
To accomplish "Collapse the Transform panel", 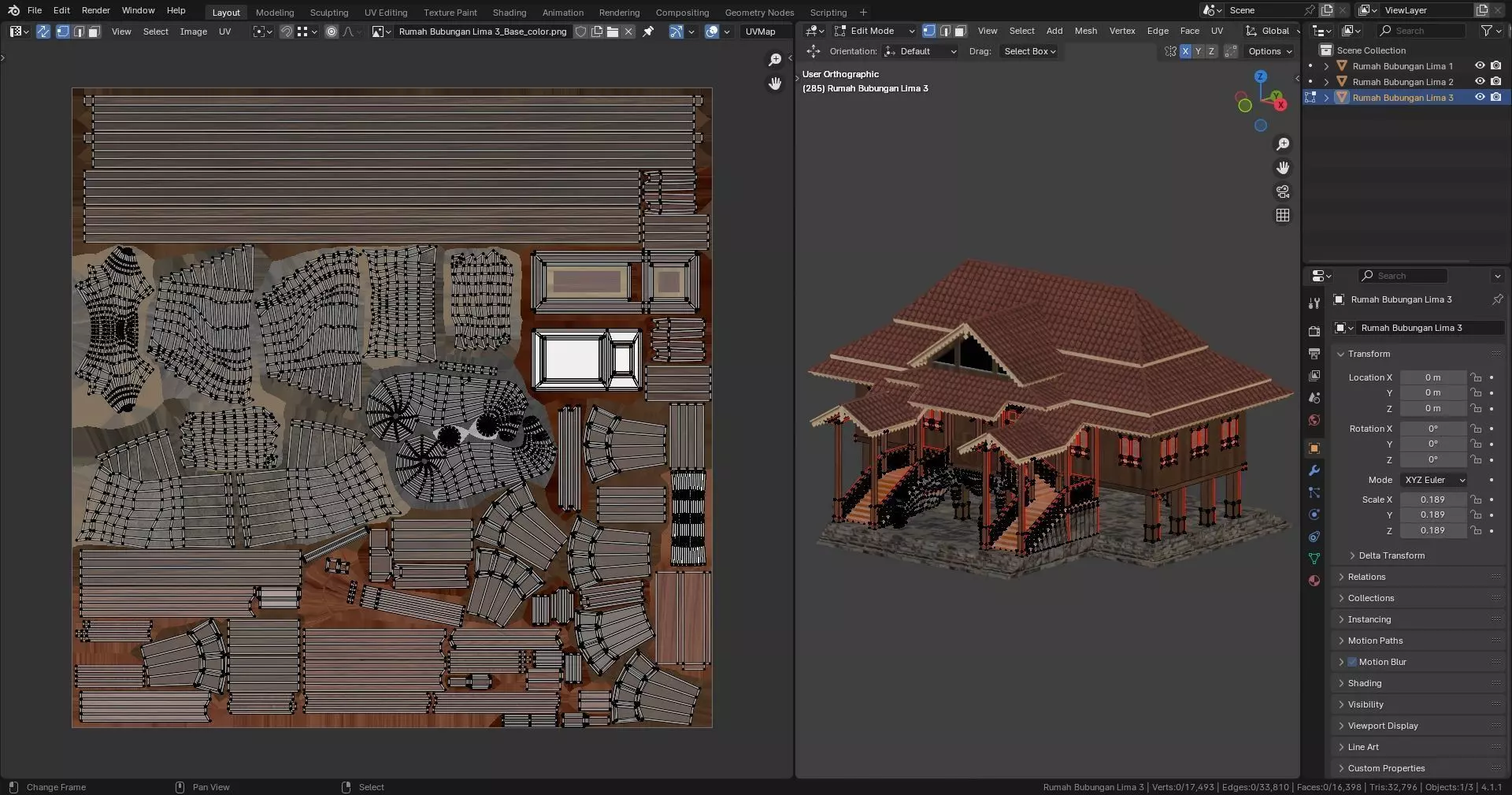I will [1369, 354].
